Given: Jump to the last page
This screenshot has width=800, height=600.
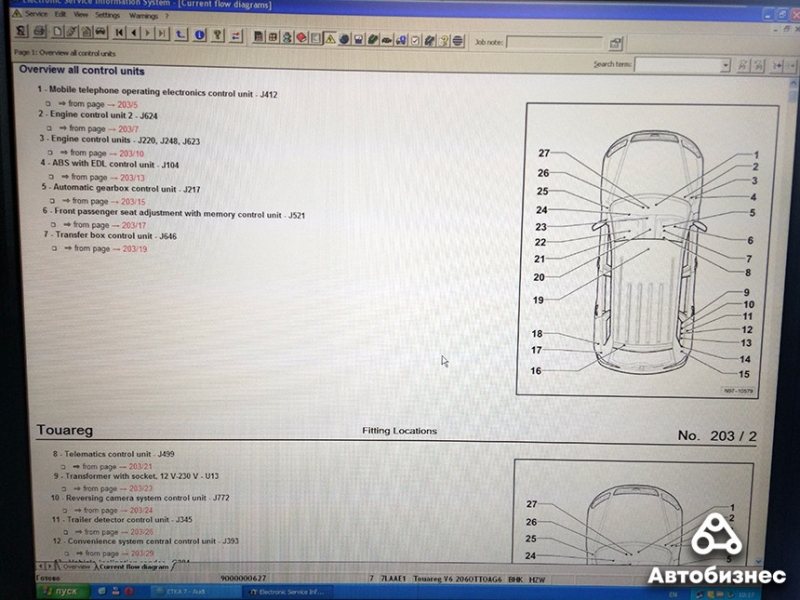Looking at the screenshot, I should pos(162,34).
